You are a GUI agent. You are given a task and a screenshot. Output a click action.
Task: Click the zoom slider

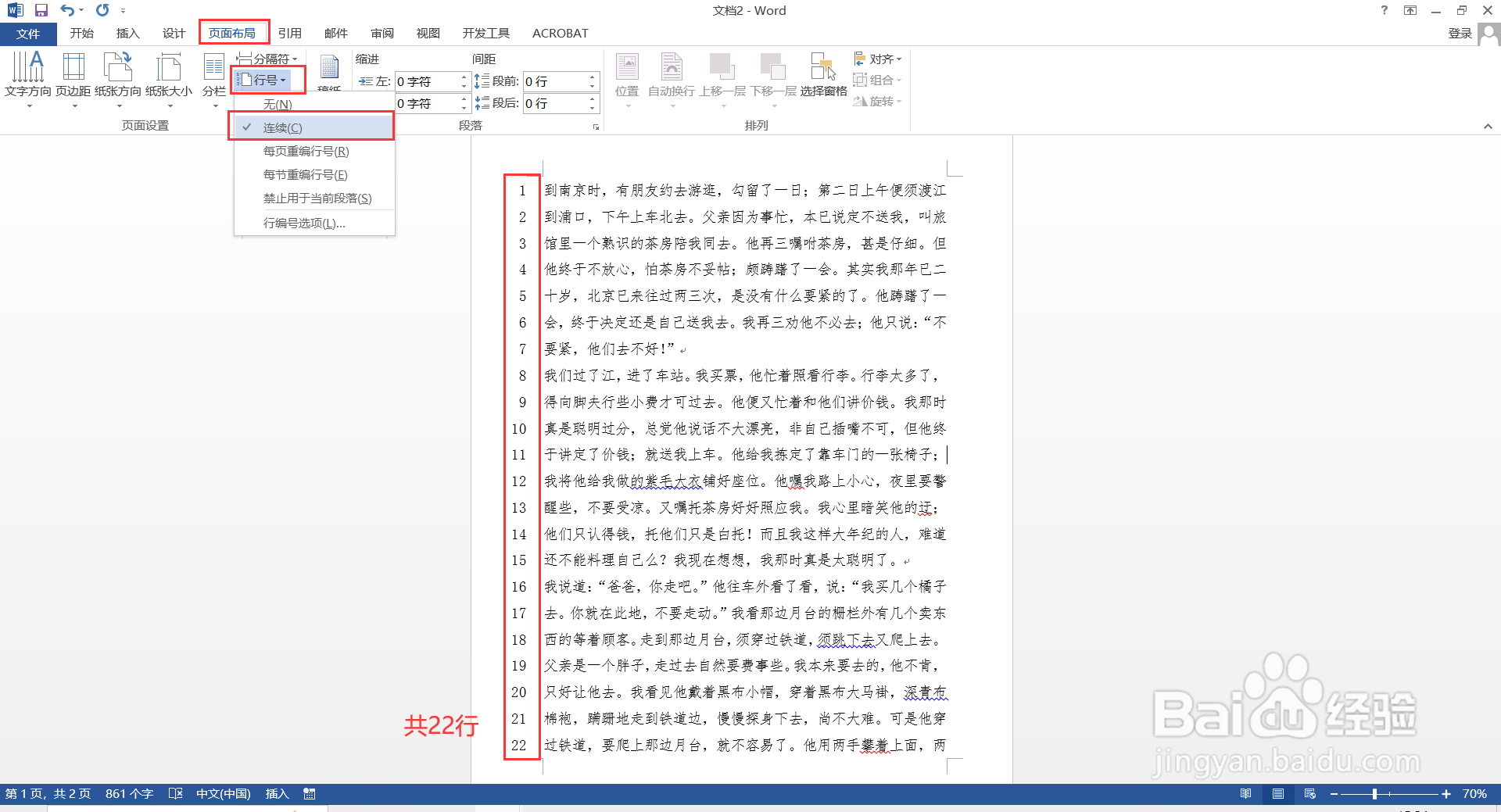[x=1390, y=793]
